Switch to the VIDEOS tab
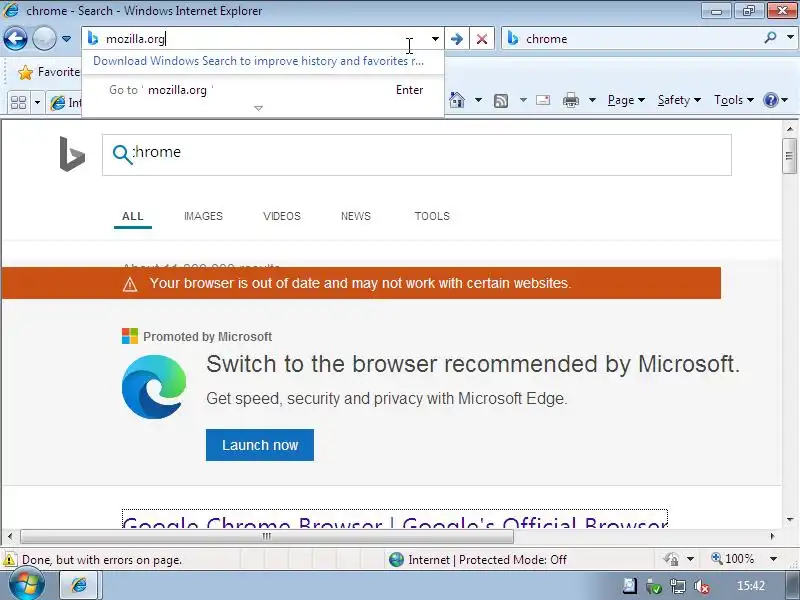Viewport: 800px width, 600px height. point(282,216)
